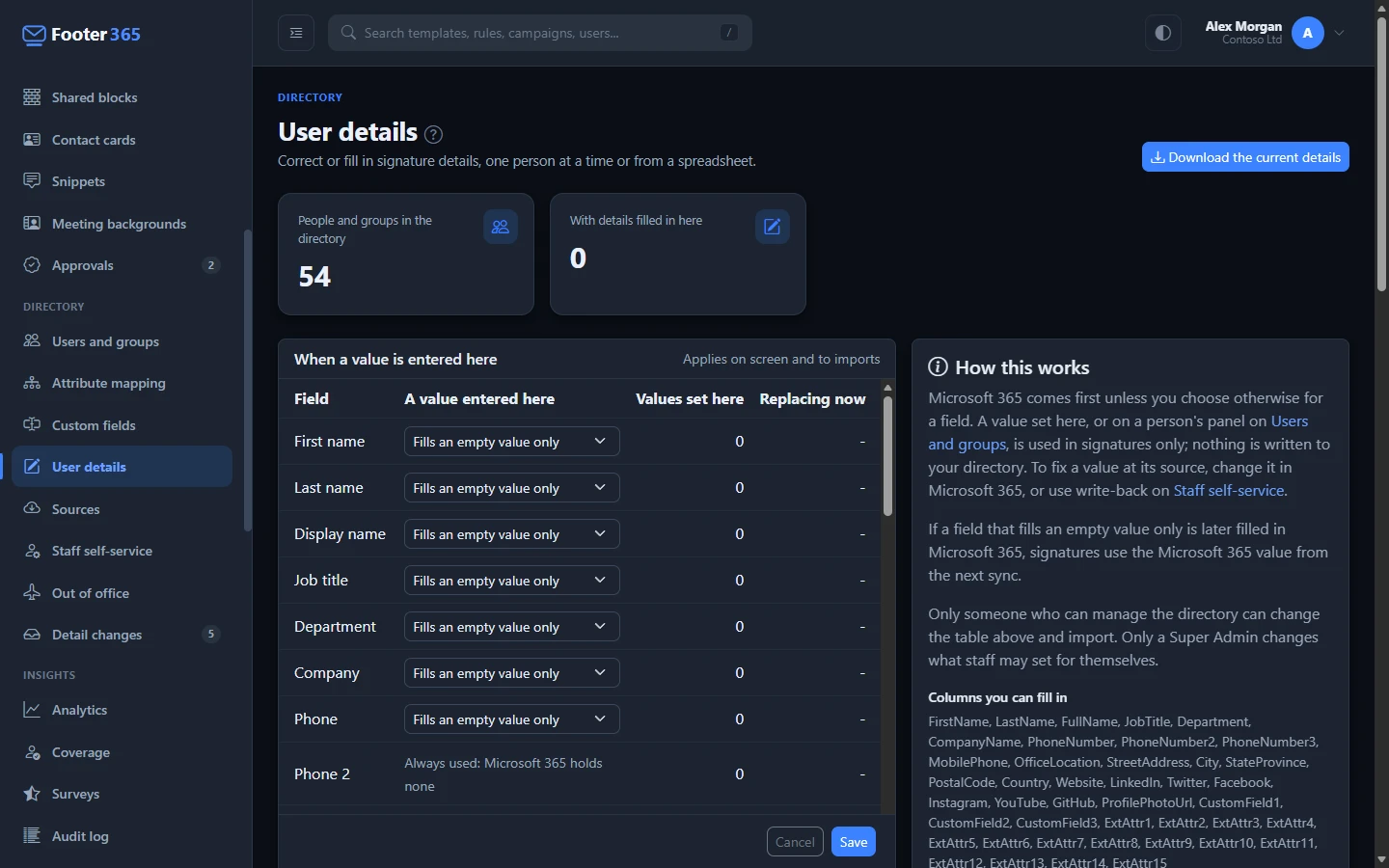
Task: Click the search templates input field
Action: click(540, 33)
